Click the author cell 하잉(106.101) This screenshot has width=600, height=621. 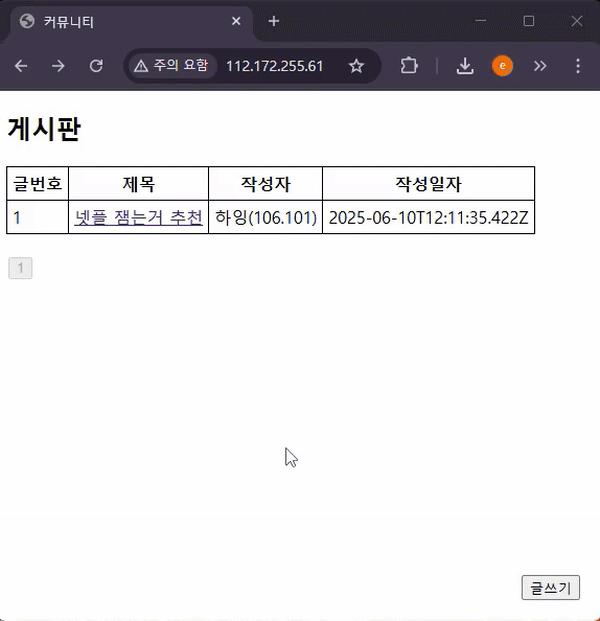pos(265,217)
